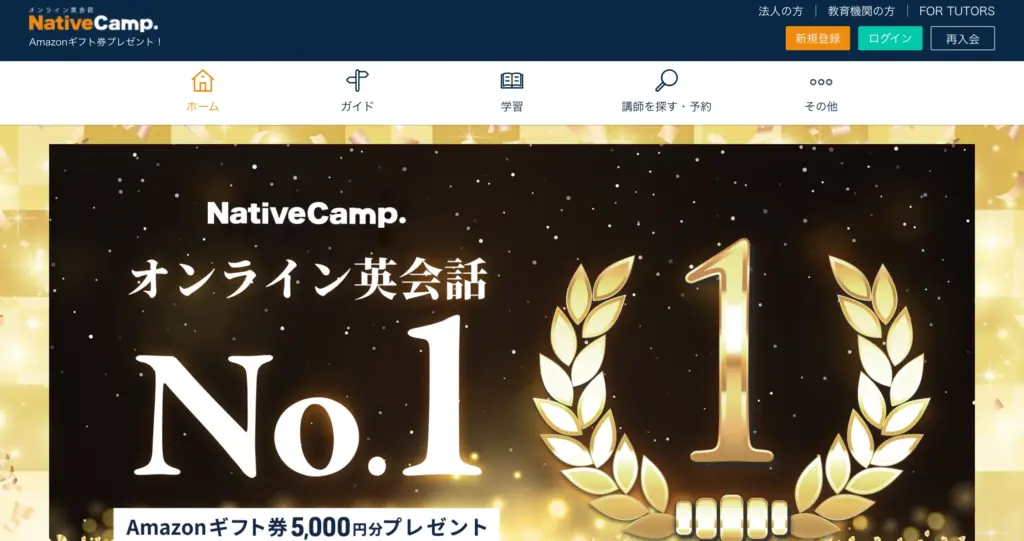This screenshot has width=1024, height=541.
Task: Open the ガイド menu label
Action: click(x=357, y=107)
